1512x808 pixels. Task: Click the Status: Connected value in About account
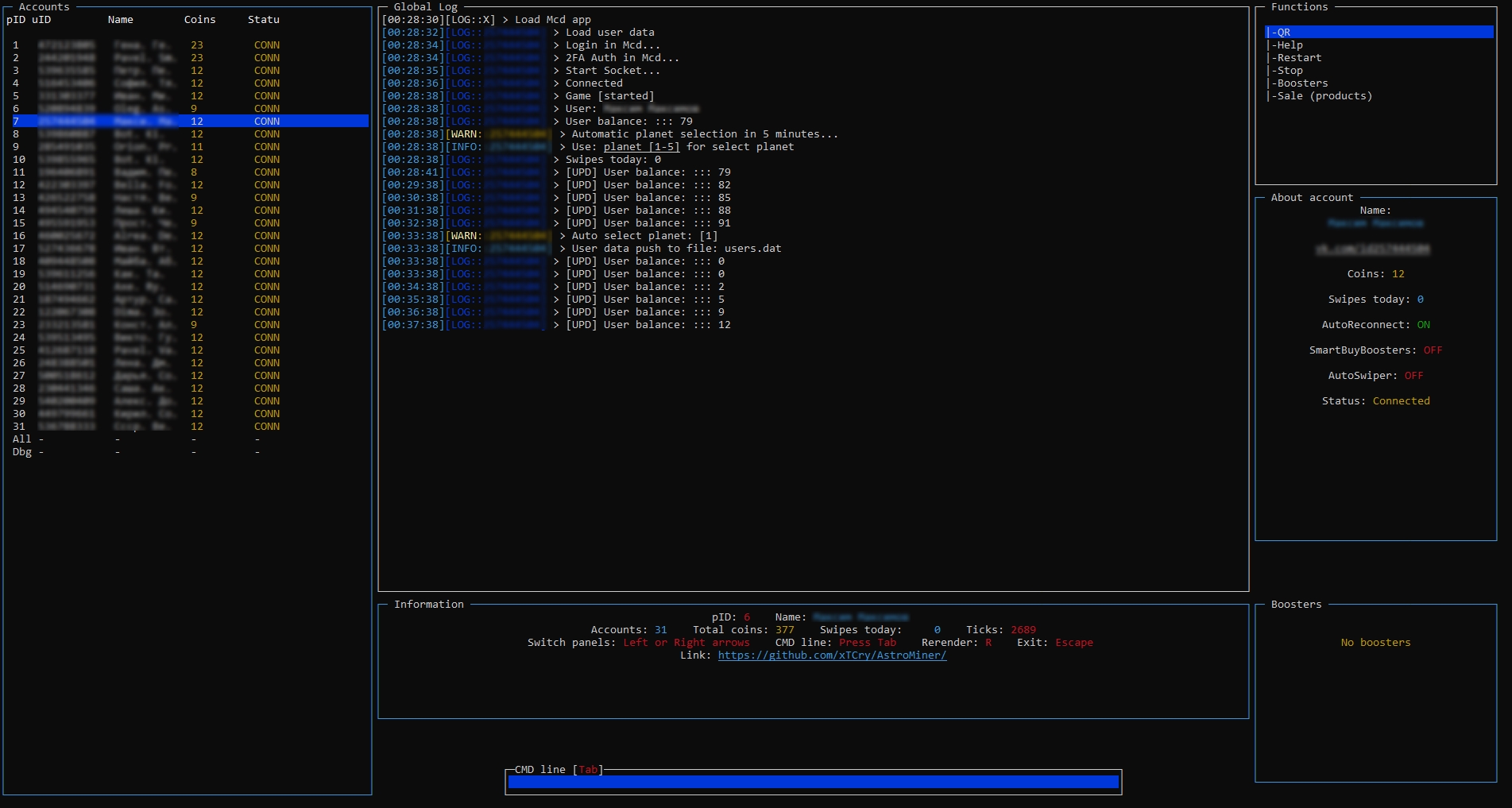[1401, 401]
